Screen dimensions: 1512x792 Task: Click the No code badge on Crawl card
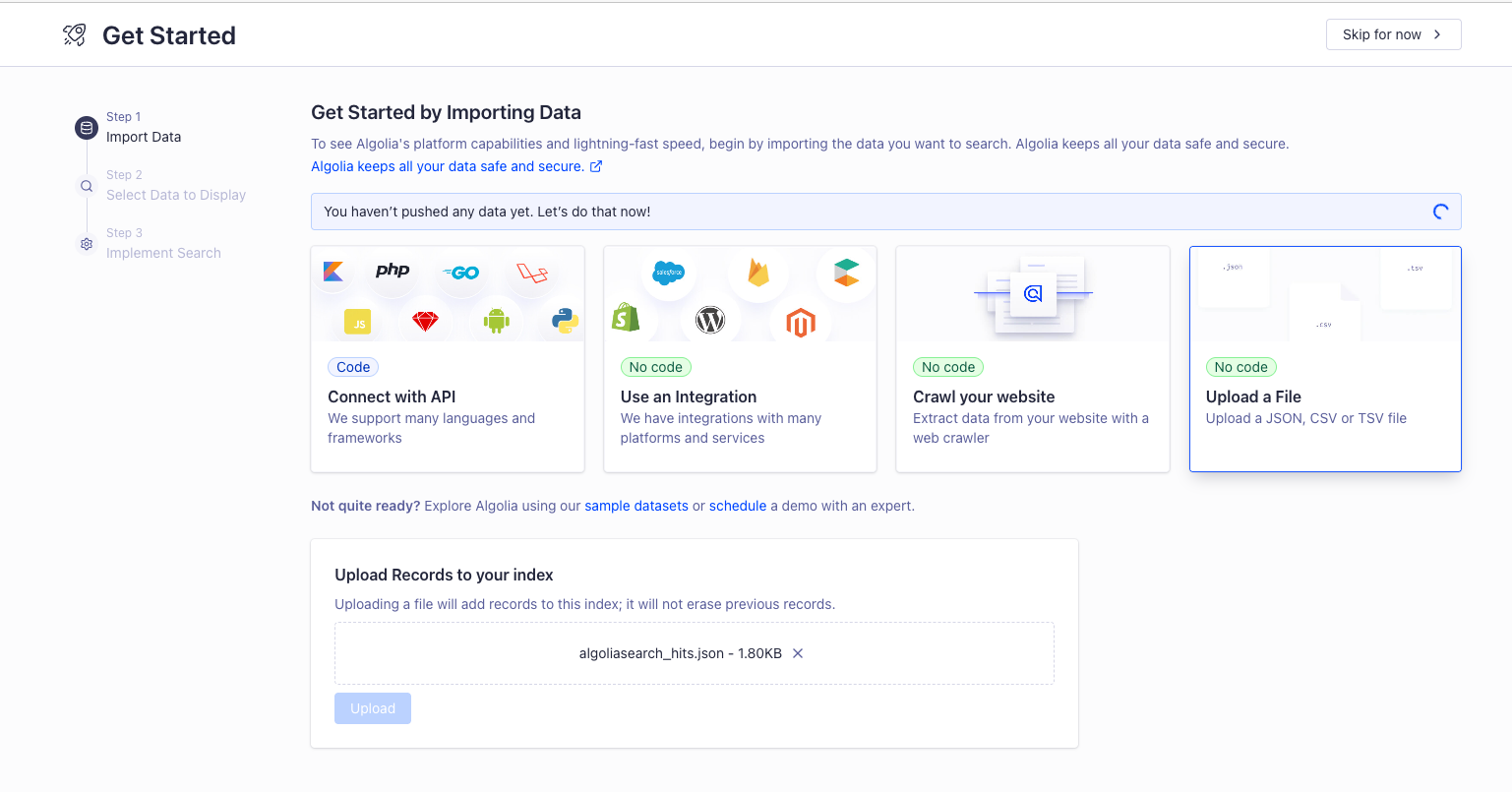click(x=948, y=367)
